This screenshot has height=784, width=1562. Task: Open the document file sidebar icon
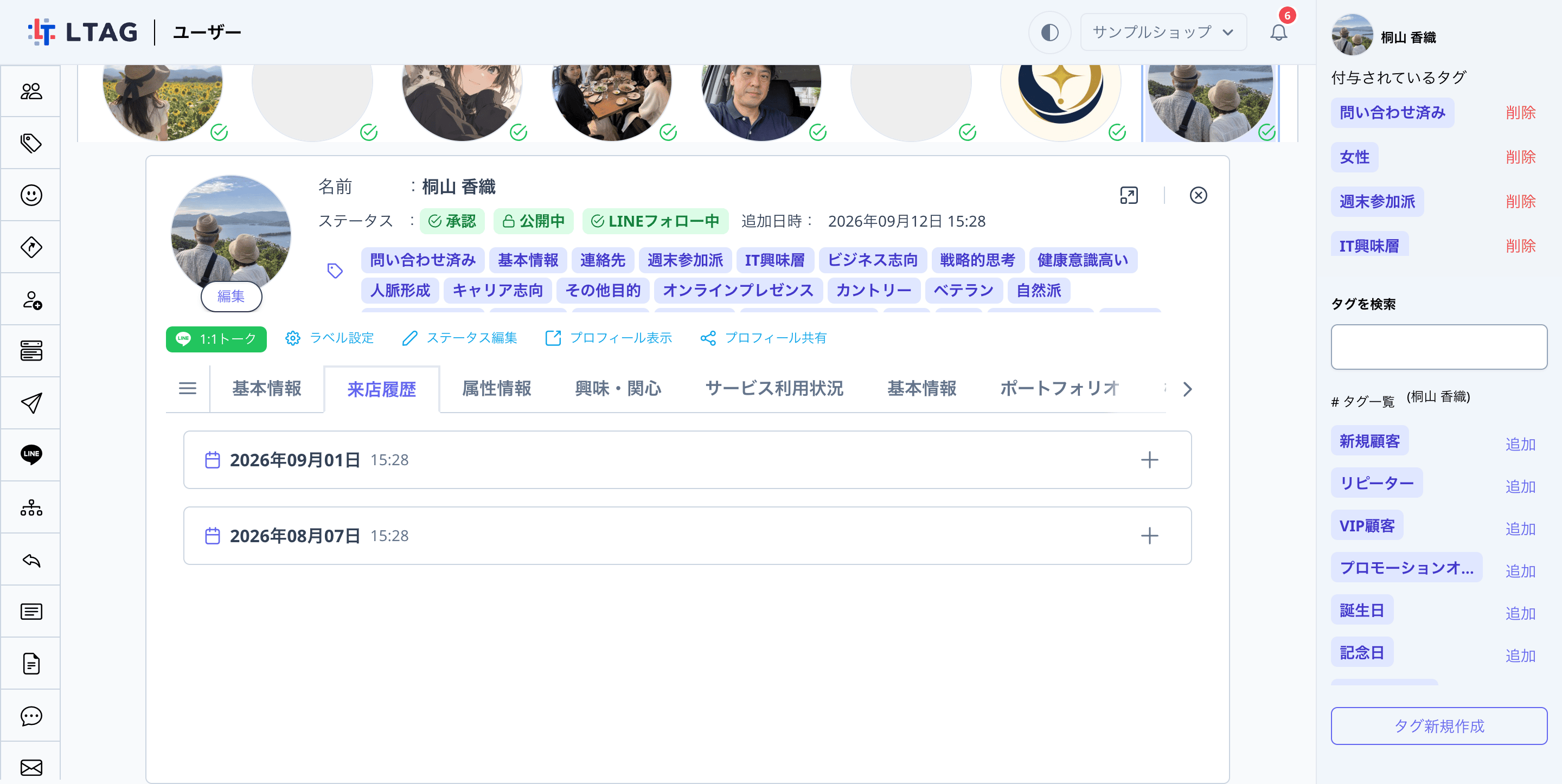(x=31, y=663)
